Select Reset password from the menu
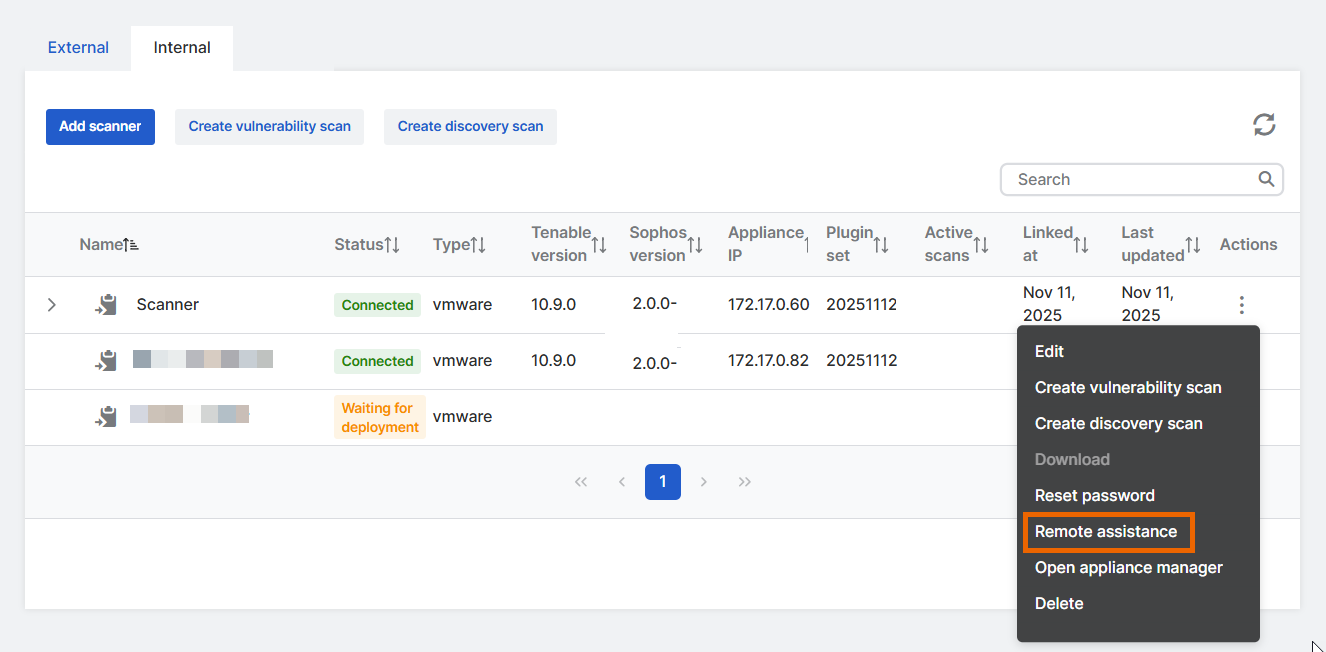 (x=1094, y=495)
